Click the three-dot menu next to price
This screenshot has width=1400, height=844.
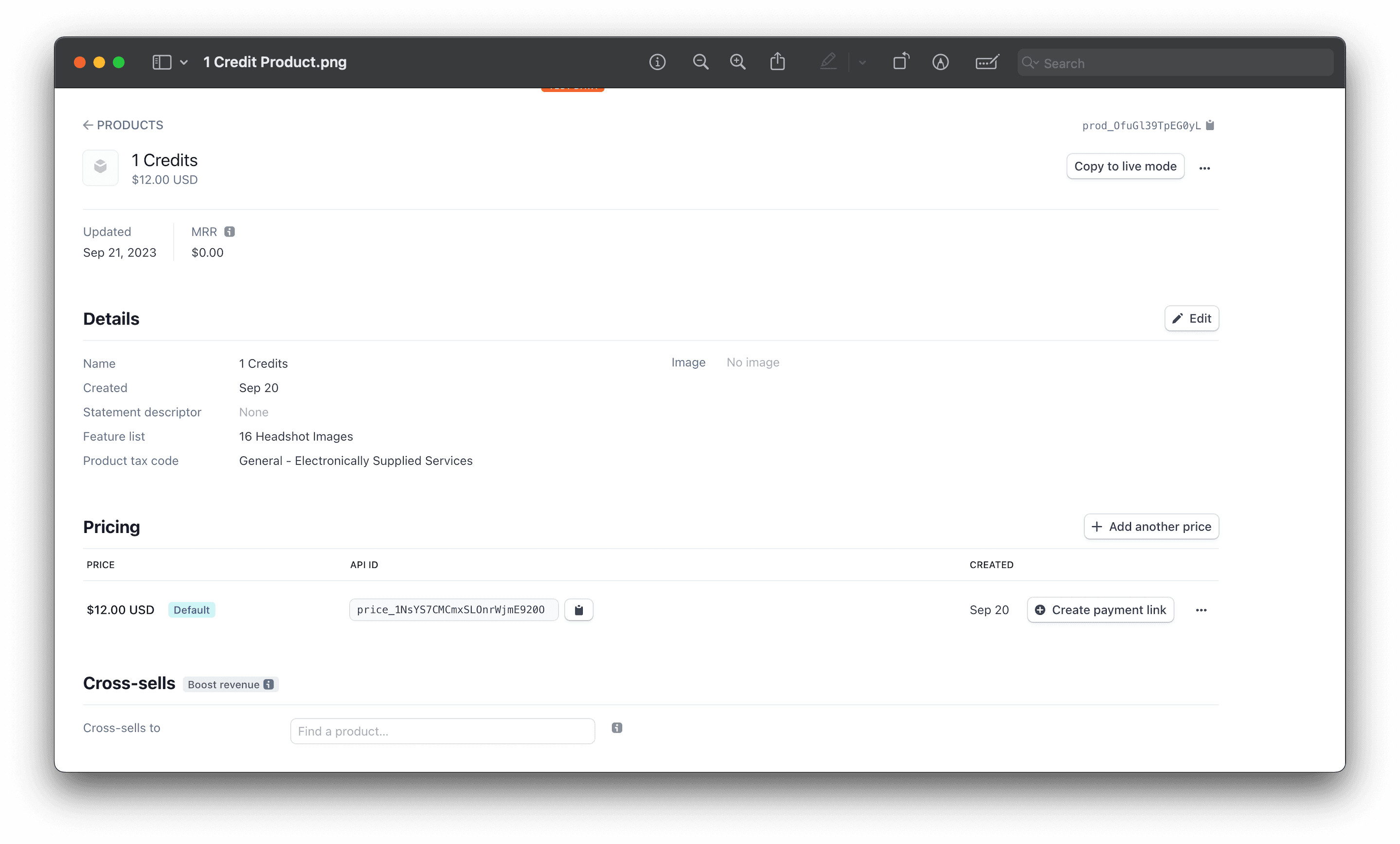(x=1200, y=610)
